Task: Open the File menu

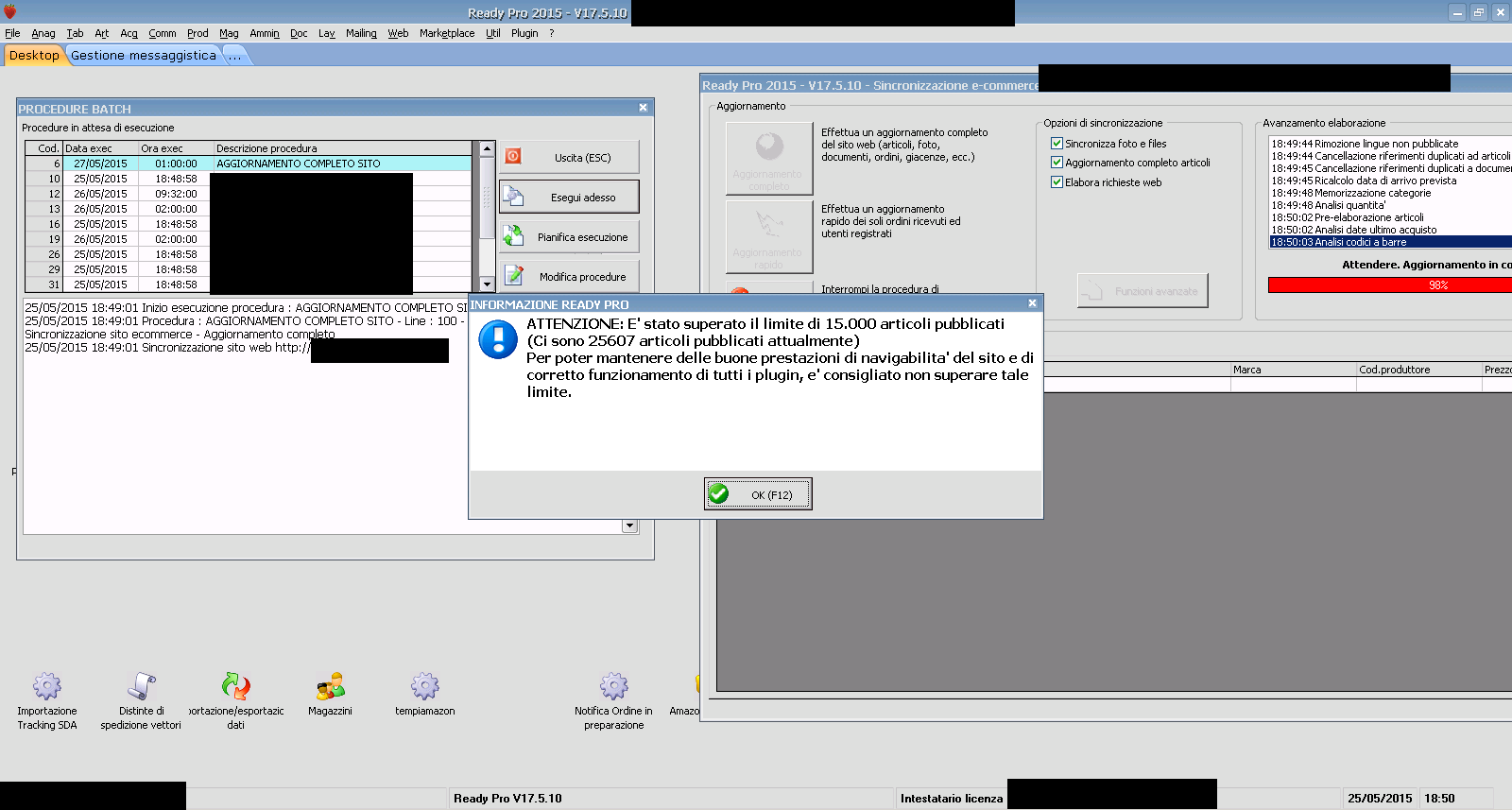Action: point(12,33)
